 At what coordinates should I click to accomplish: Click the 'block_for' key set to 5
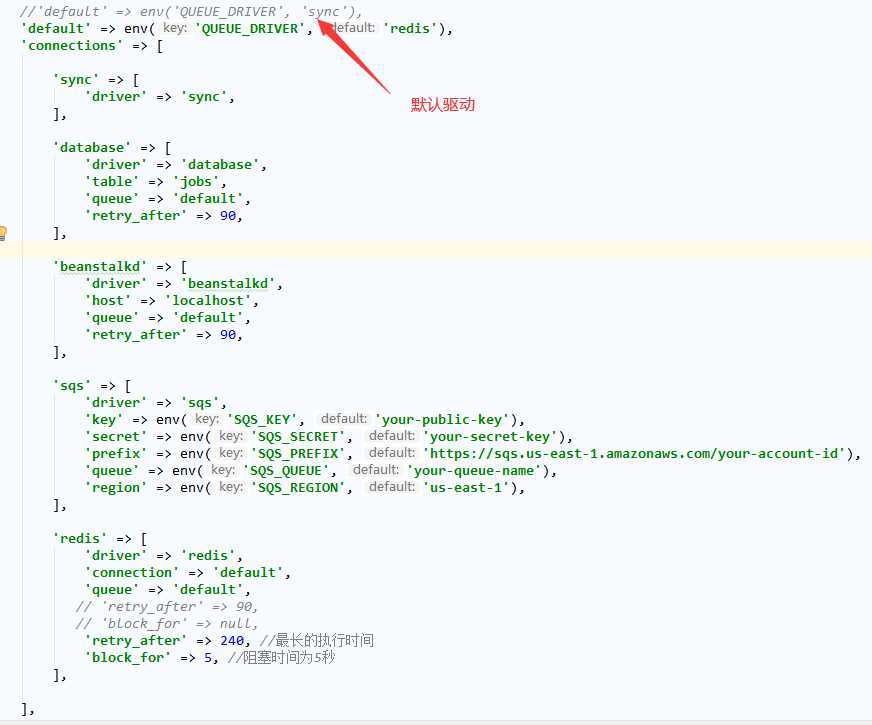(x=127, y=657)
